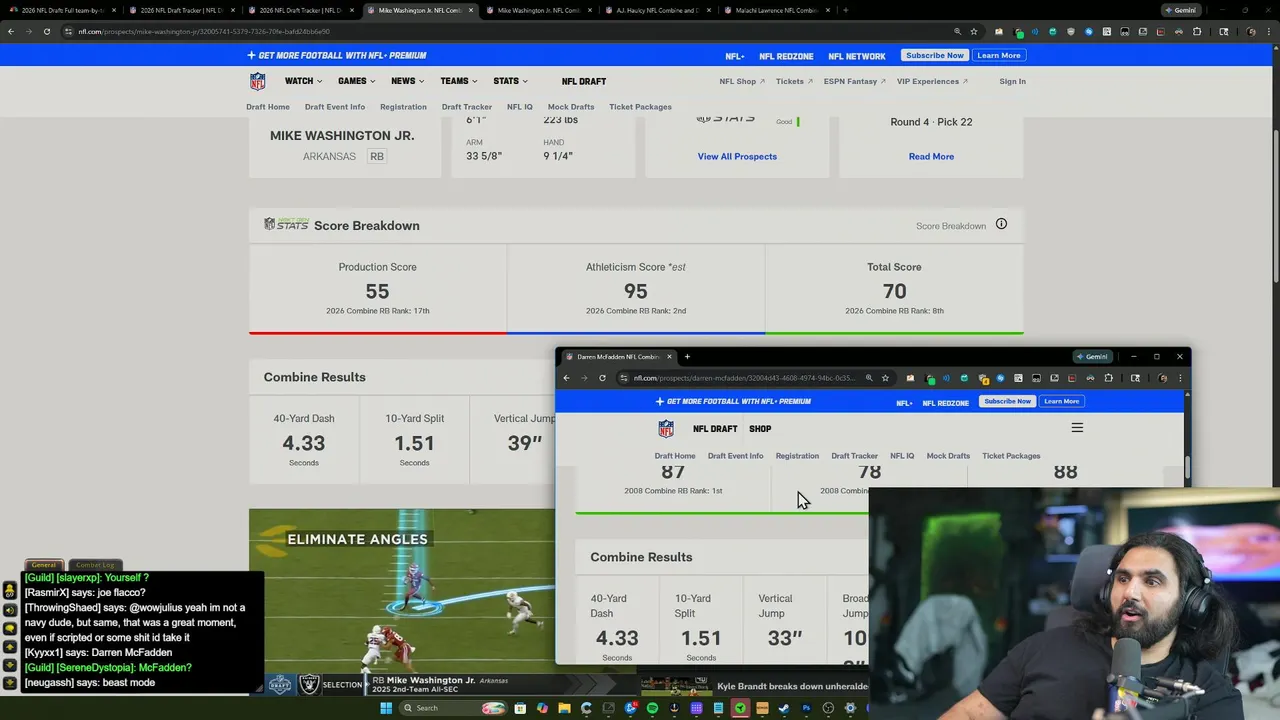
Task: Open the Windows Start menu
Action: coord(386,708)
